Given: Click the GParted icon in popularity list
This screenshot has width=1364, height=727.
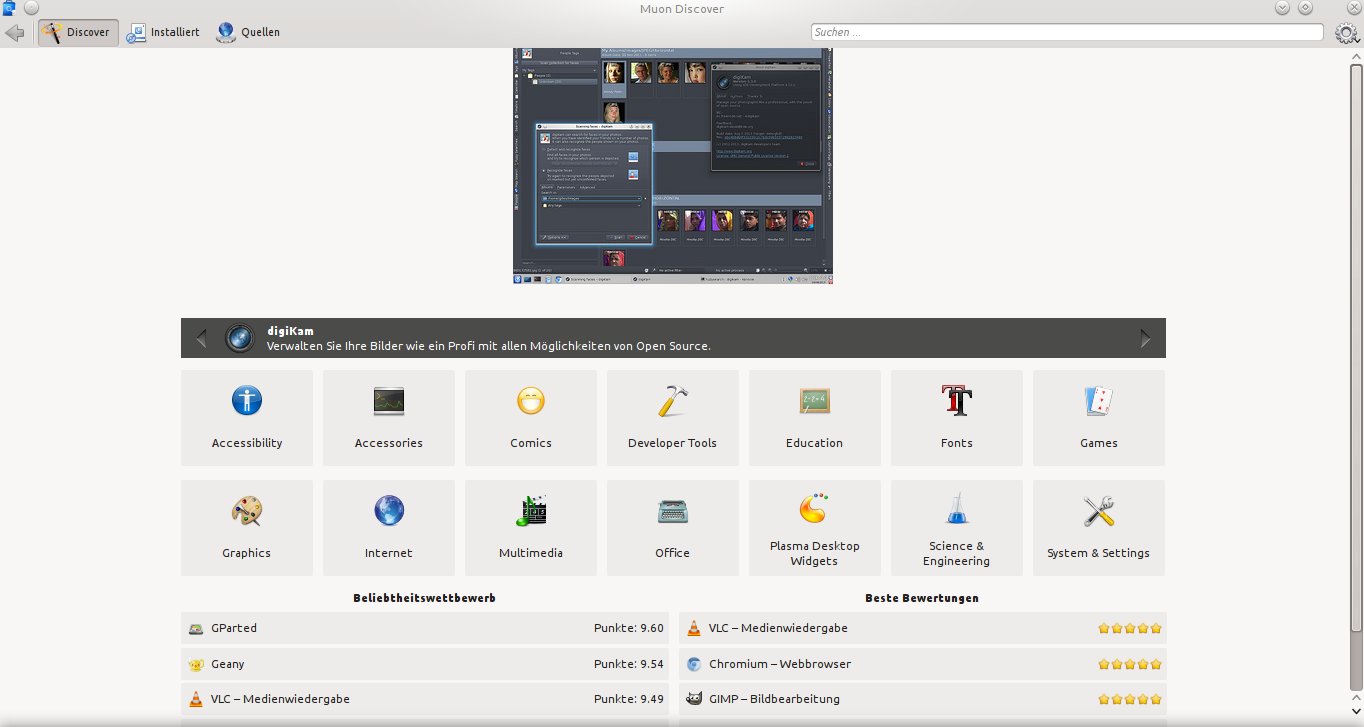Looking at the screenshot, I should click(196, 629).
